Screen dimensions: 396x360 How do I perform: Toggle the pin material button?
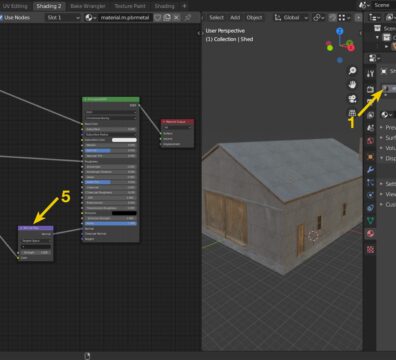[x=188, y=17]
